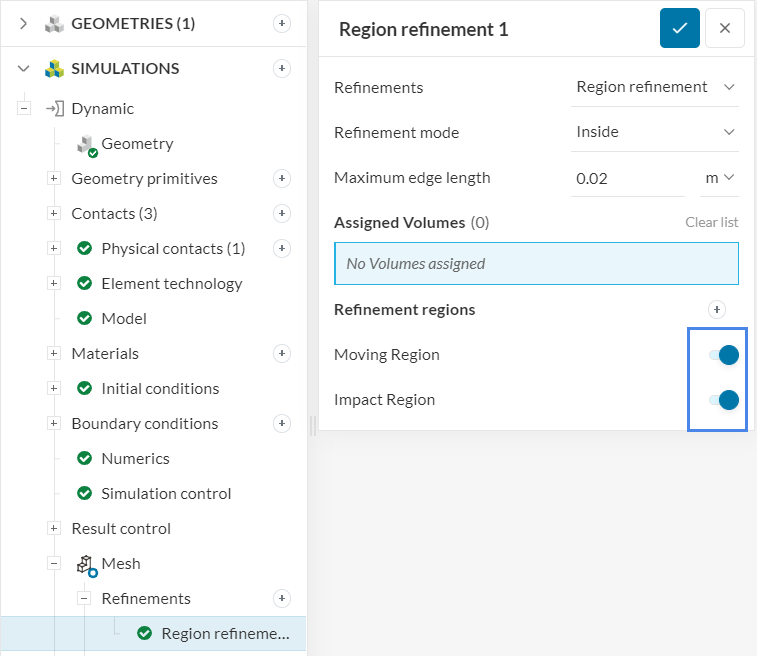
Task: Add a new geometry with plus icon
Action: click(282, 23)
